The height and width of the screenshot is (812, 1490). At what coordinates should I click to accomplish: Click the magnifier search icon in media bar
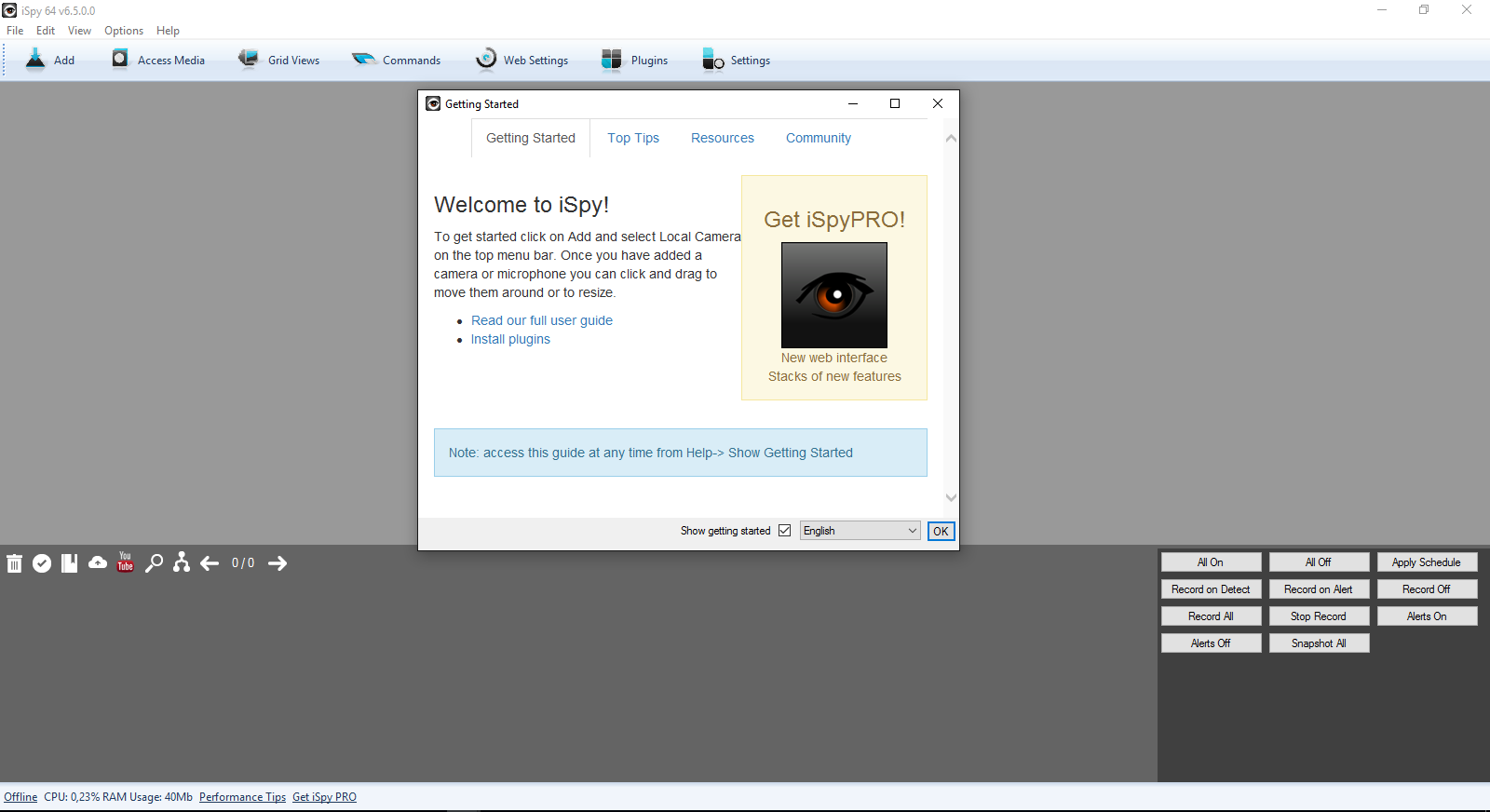[155, 562]
